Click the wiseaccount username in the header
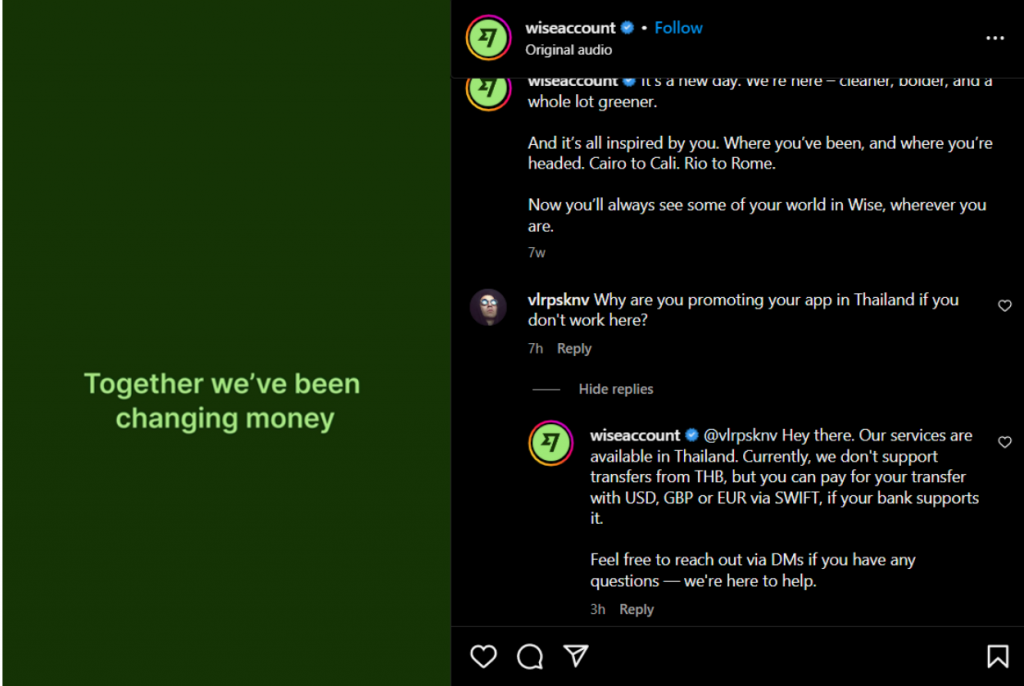 point(572,27)
